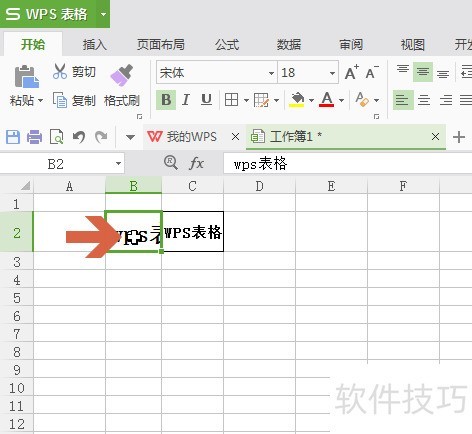The image size is (472, 434).
Task: Copy selection with the copy icon
Action: [x=60, y=100]
